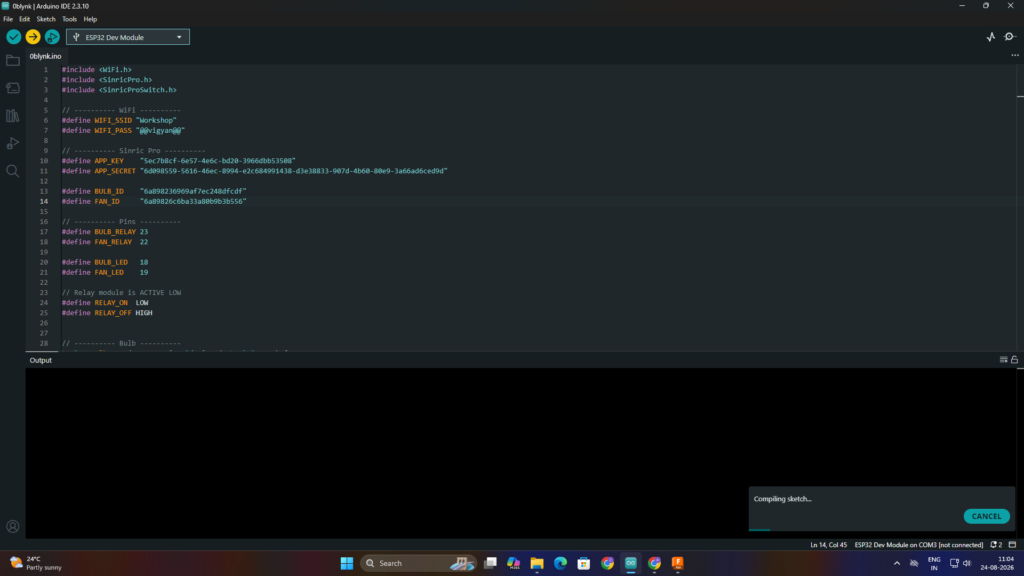1024x576 pixels.
Task: Click the Output panel title
Action: click(x=40, y=360)
